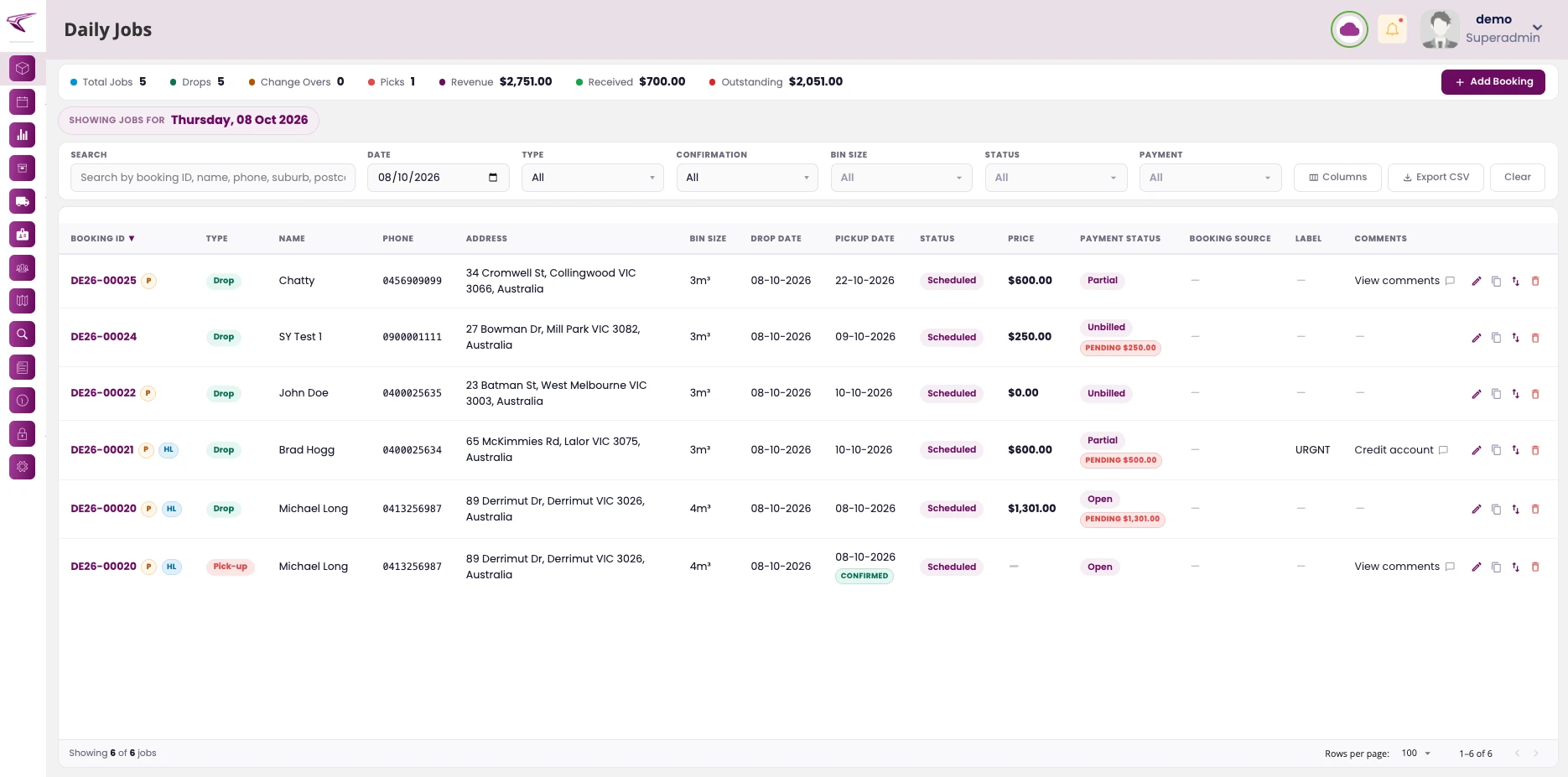1568x777 pixels.
Task: Open the calendar icon in the sidebar
Action: pos(23,101)
